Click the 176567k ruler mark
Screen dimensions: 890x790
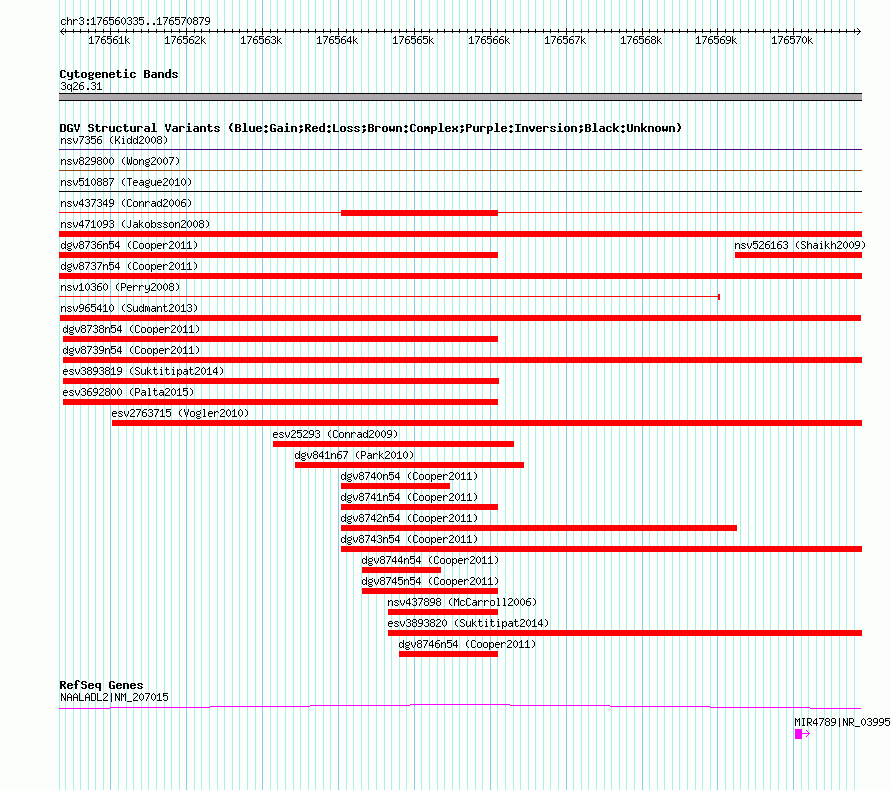click(565, 40)
